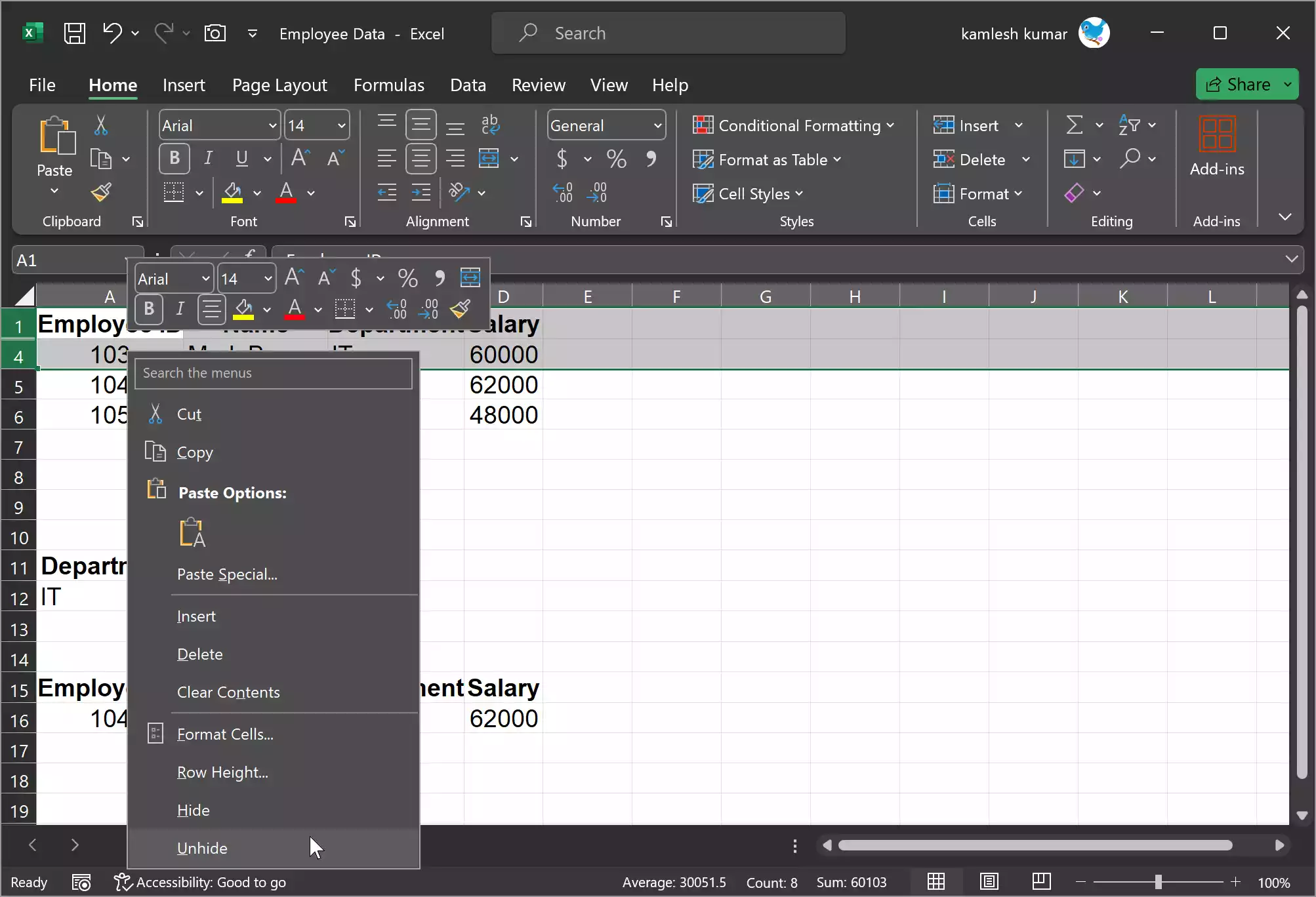Image resolution: width=1316 pixels, height=897 pixels.
Task: Click the yellow fill color in mini toolbar
Action: point(243,309)
